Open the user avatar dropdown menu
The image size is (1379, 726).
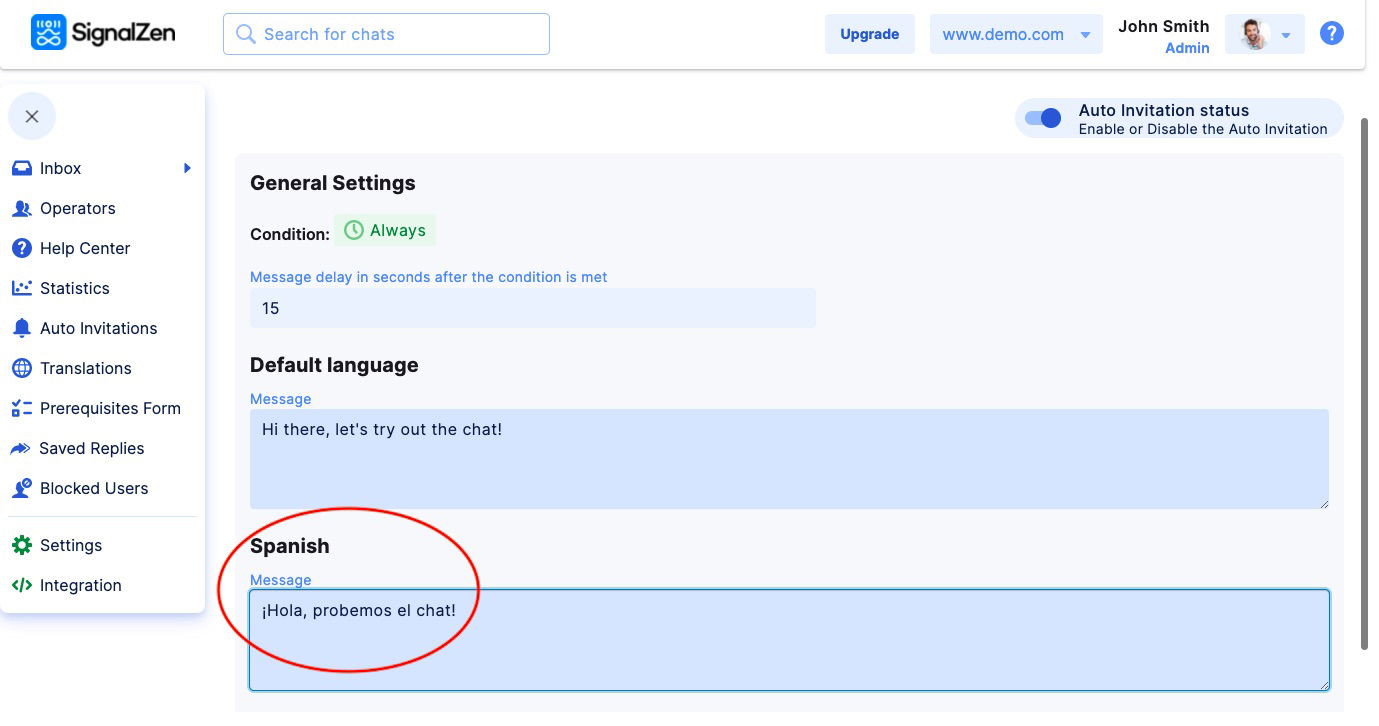pos(1264,34)
